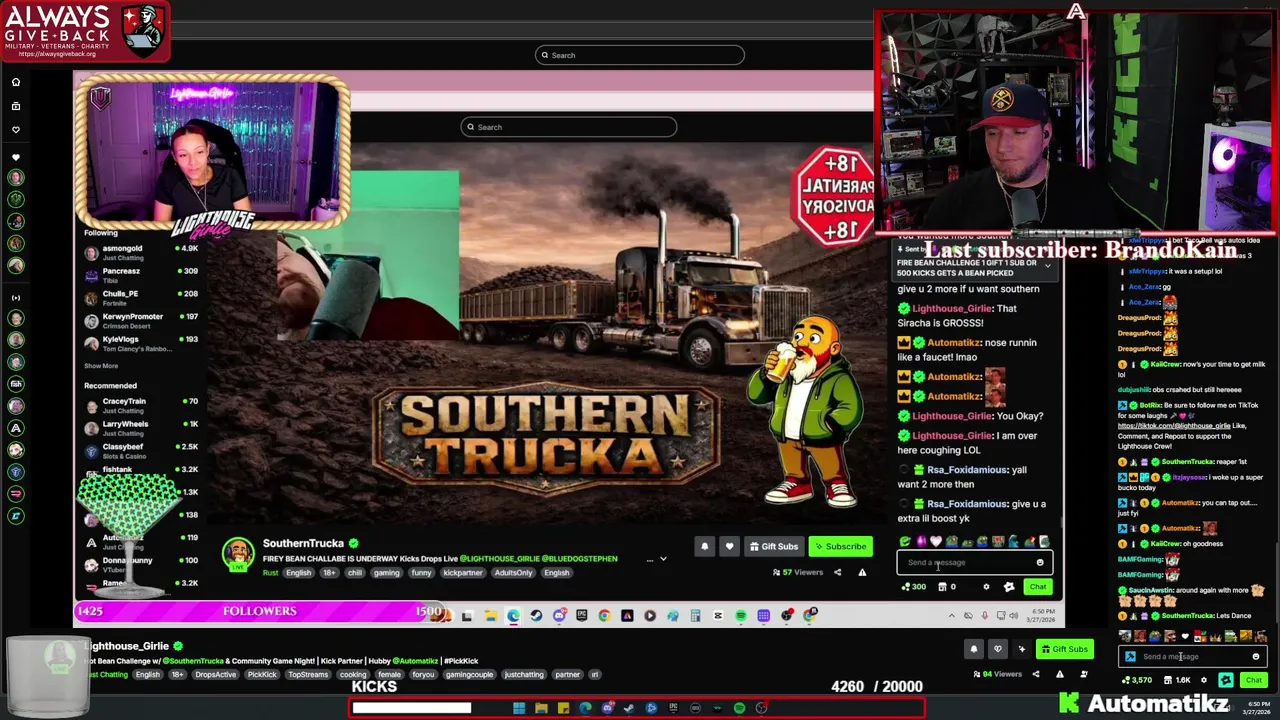Open LarryWheels in Recommended list
This screenshot has width=1280, height=720.
(x=141, y=428)
